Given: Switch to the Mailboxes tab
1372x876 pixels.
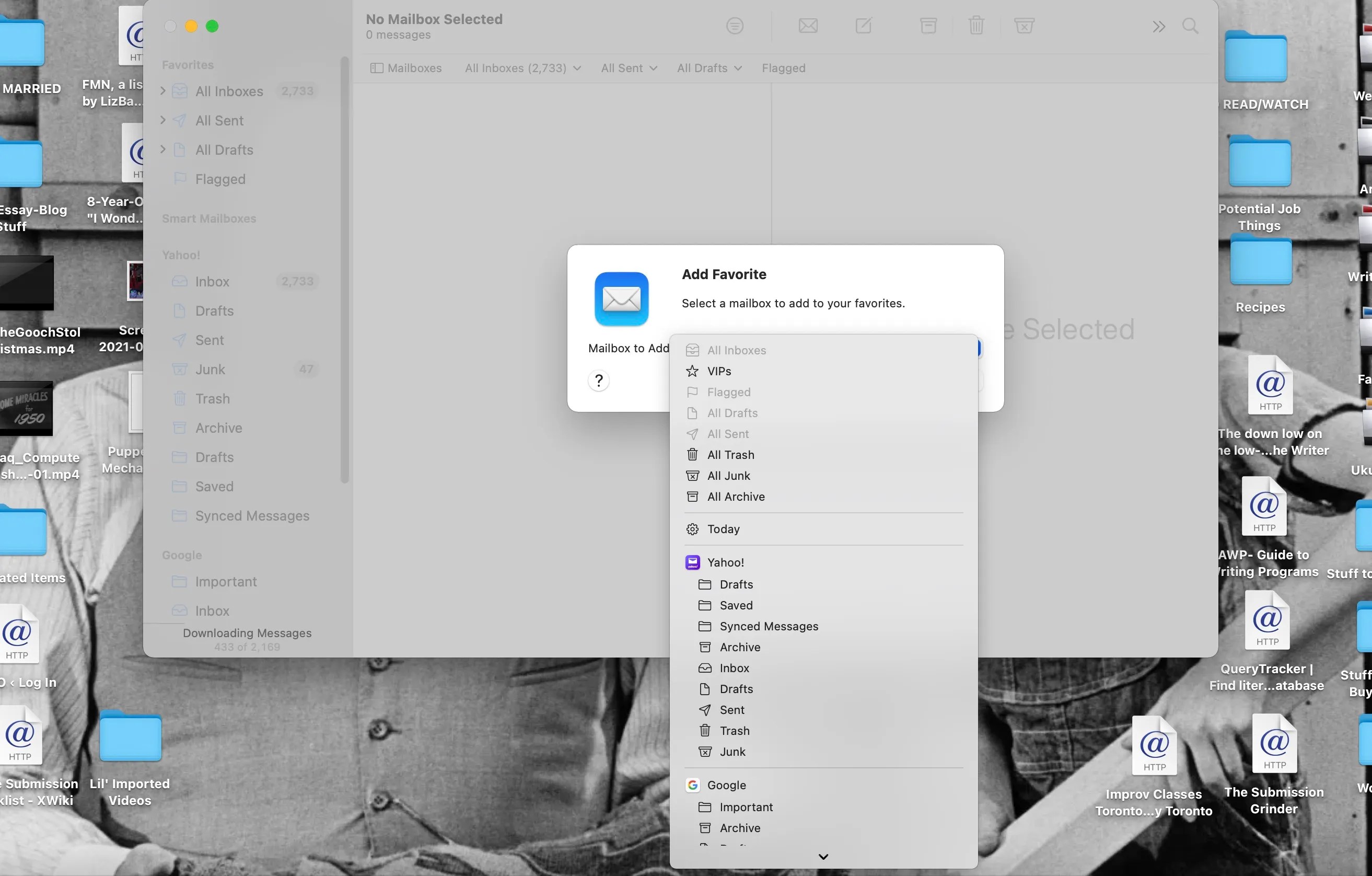Looking at the screenshot, I should 405,68.
